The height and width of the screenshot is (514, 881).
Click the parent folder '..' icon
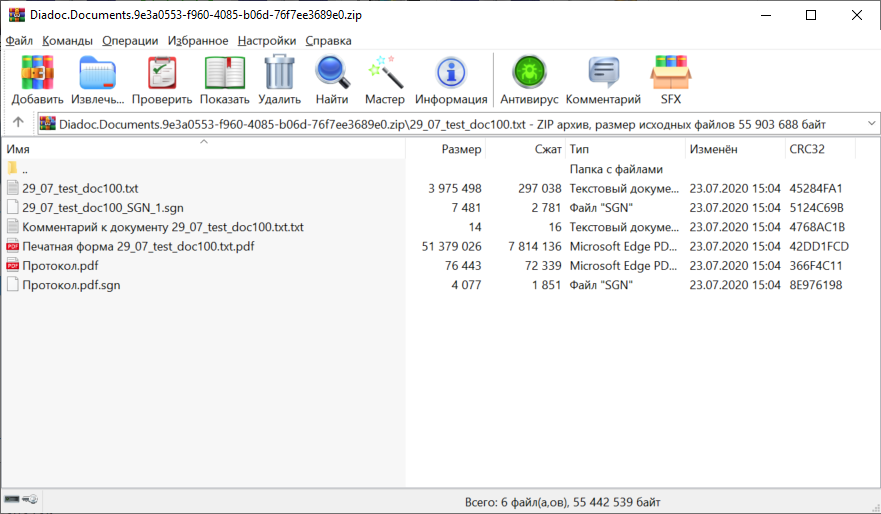point(12,168)
